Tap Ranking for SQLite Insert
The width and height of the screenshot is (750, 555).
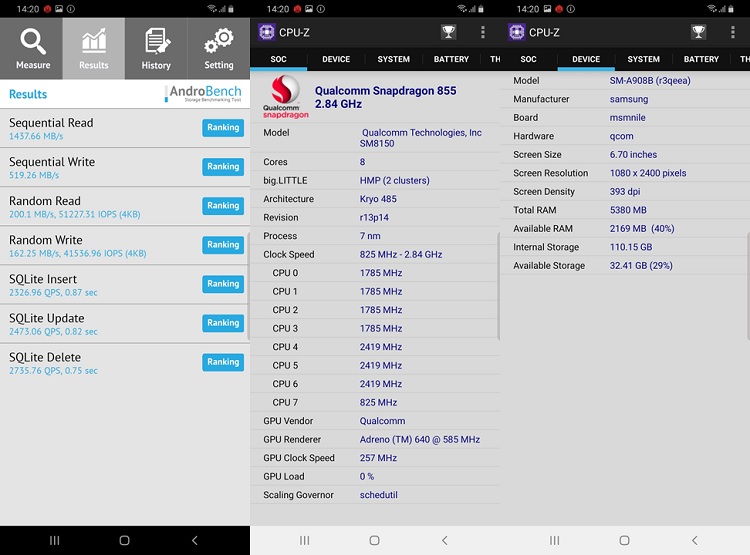[x=223, y=284]
